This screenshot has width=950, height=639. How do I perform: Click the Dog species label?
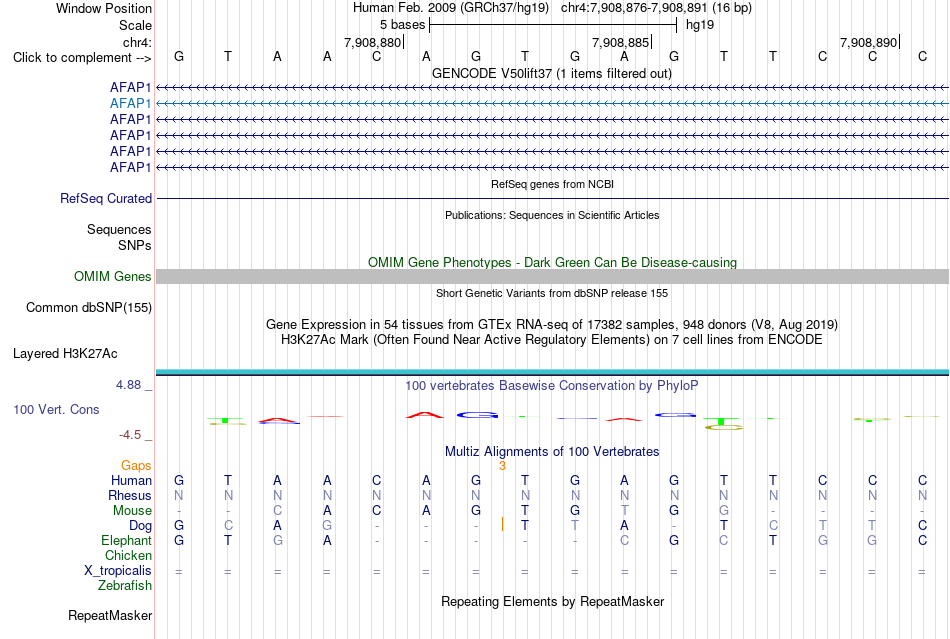tap(140, 526)
